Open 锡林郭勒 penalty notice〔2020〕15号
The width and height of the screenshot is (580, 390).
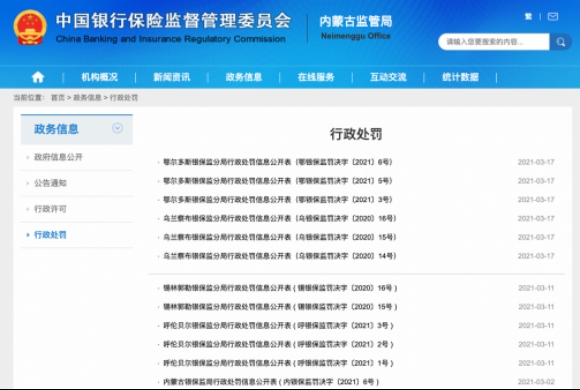(x=280, y=307)
